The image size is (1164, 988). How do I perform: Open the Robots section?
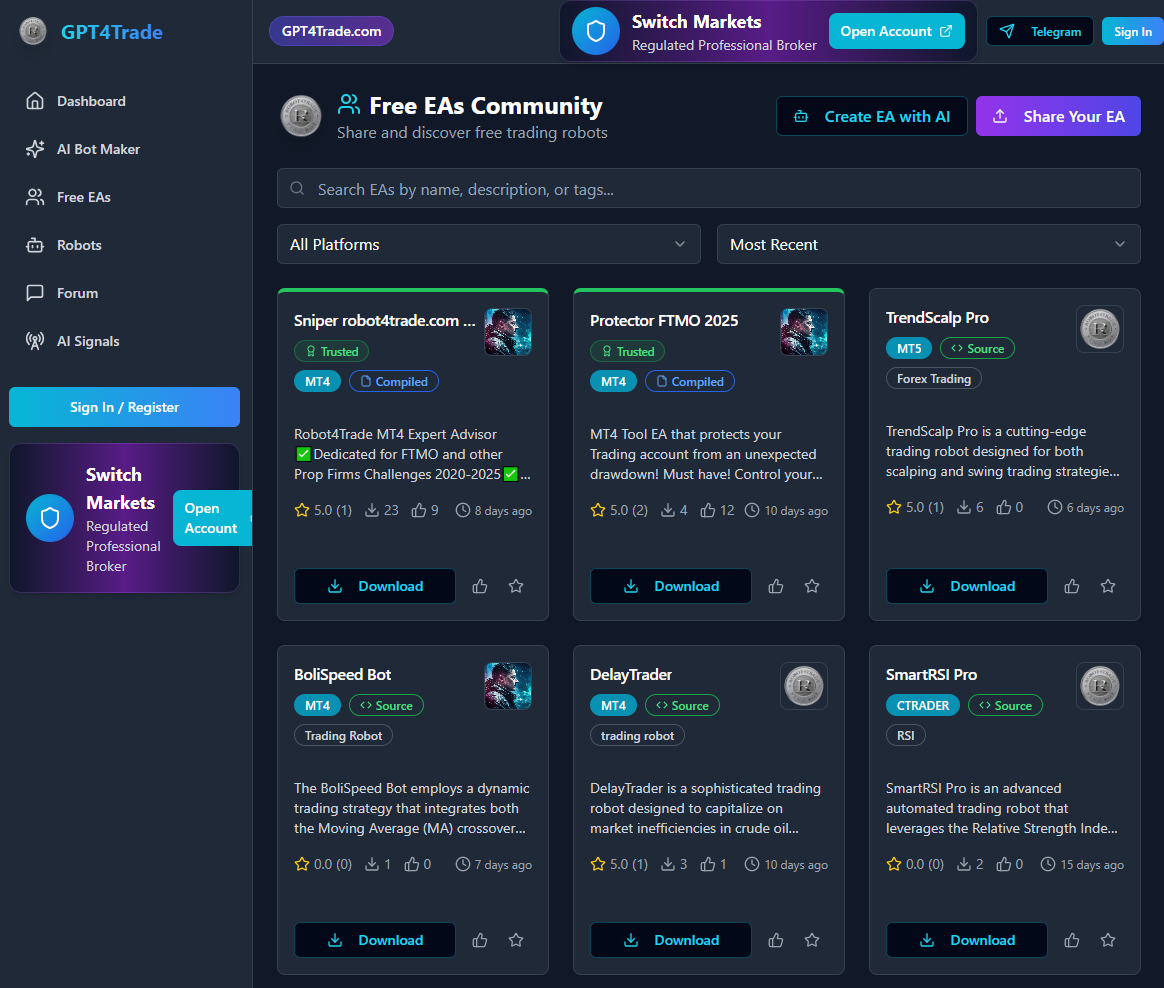click(x=64, y=245)
